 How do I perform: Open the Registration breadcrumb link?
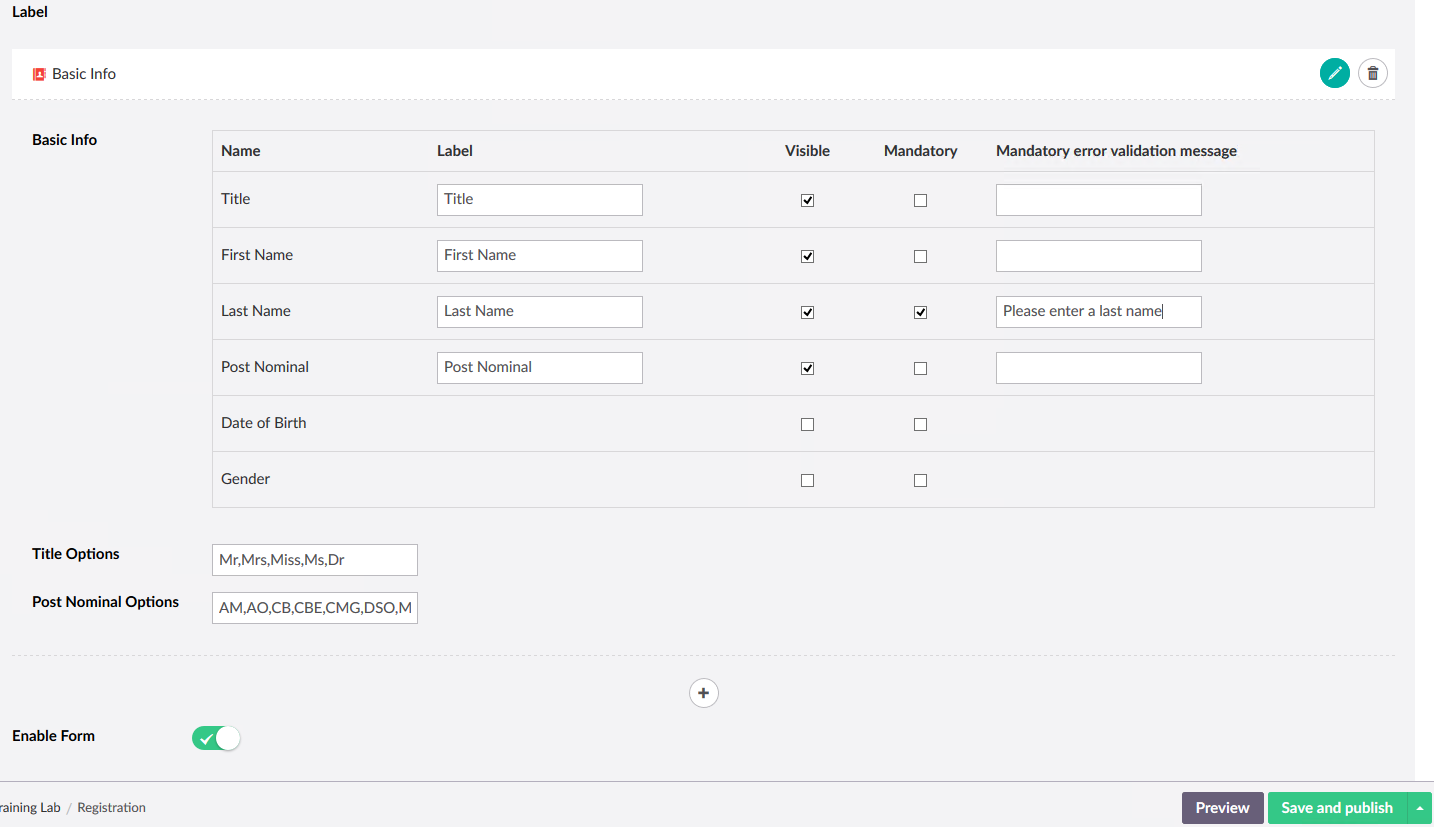[x=110, y=807]
